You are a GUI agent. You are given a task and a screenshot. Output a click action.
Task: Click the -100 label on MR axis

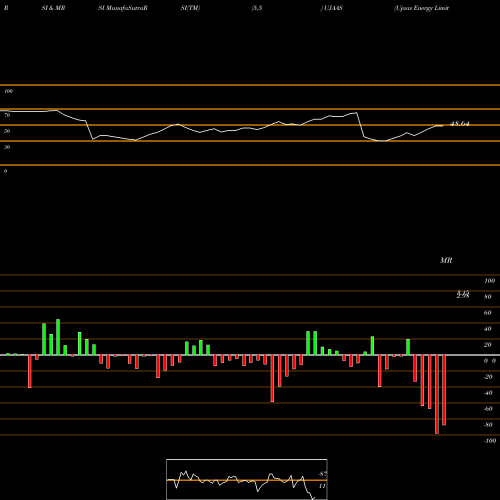[x=489, y=441]
